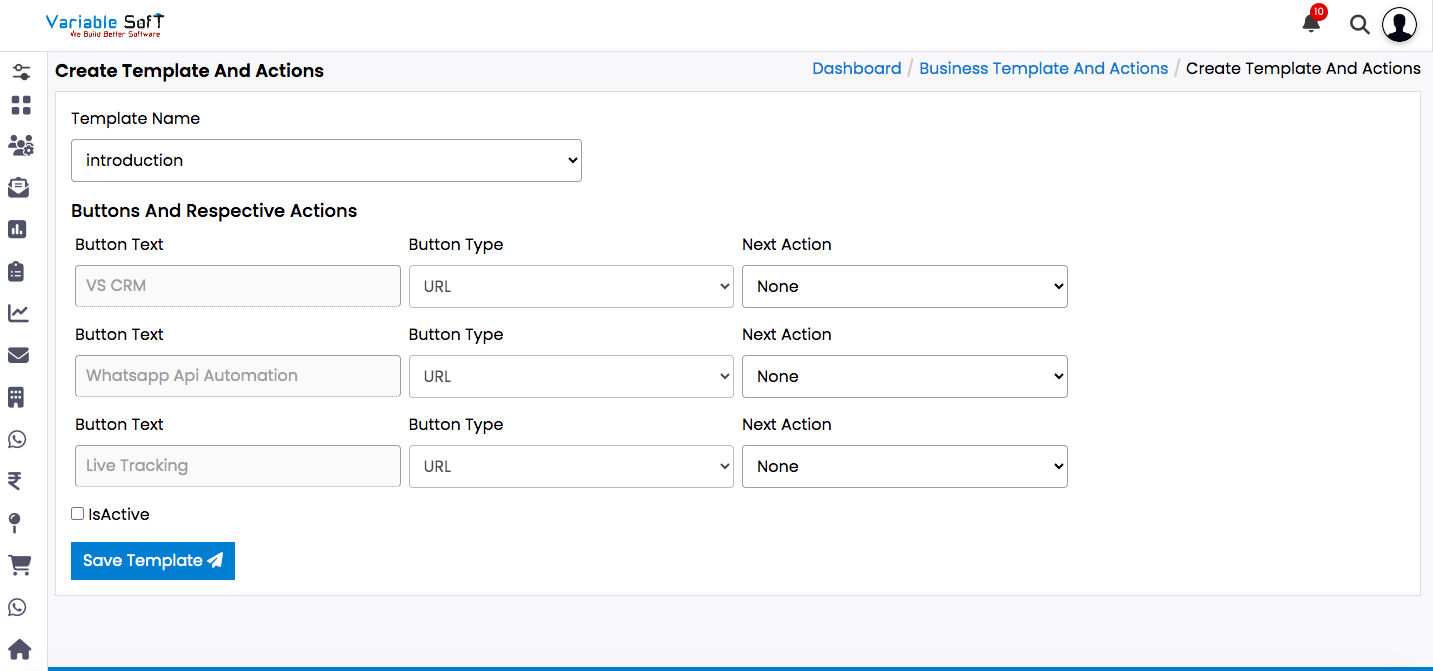Click the sliders settings icon in sidebar

click(20, 72)
